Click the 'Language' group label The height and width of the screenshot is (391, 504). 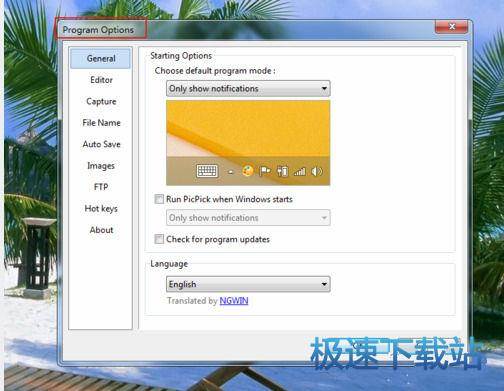[x=169, y=264]
